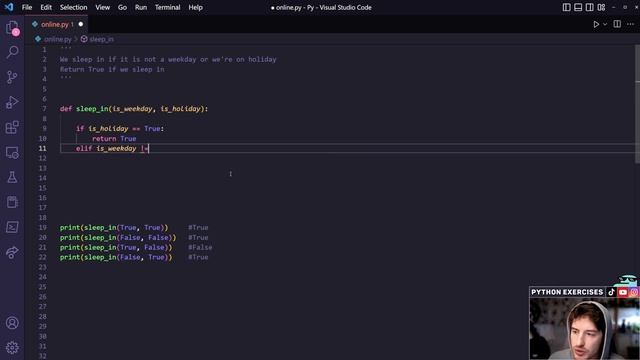Screen dimensions: 640x360
Task: Click the YouTube icon on webcam overlay
Action: pos(623,292)
